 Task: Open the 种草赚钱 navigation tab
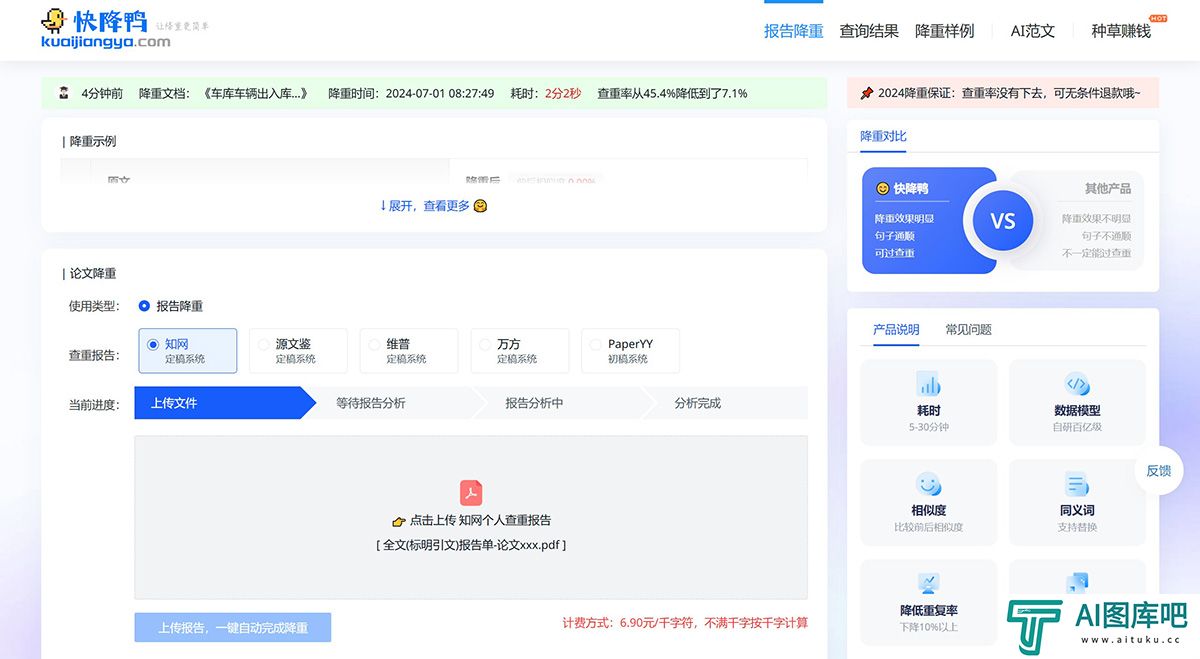[x=1121, y=31]
